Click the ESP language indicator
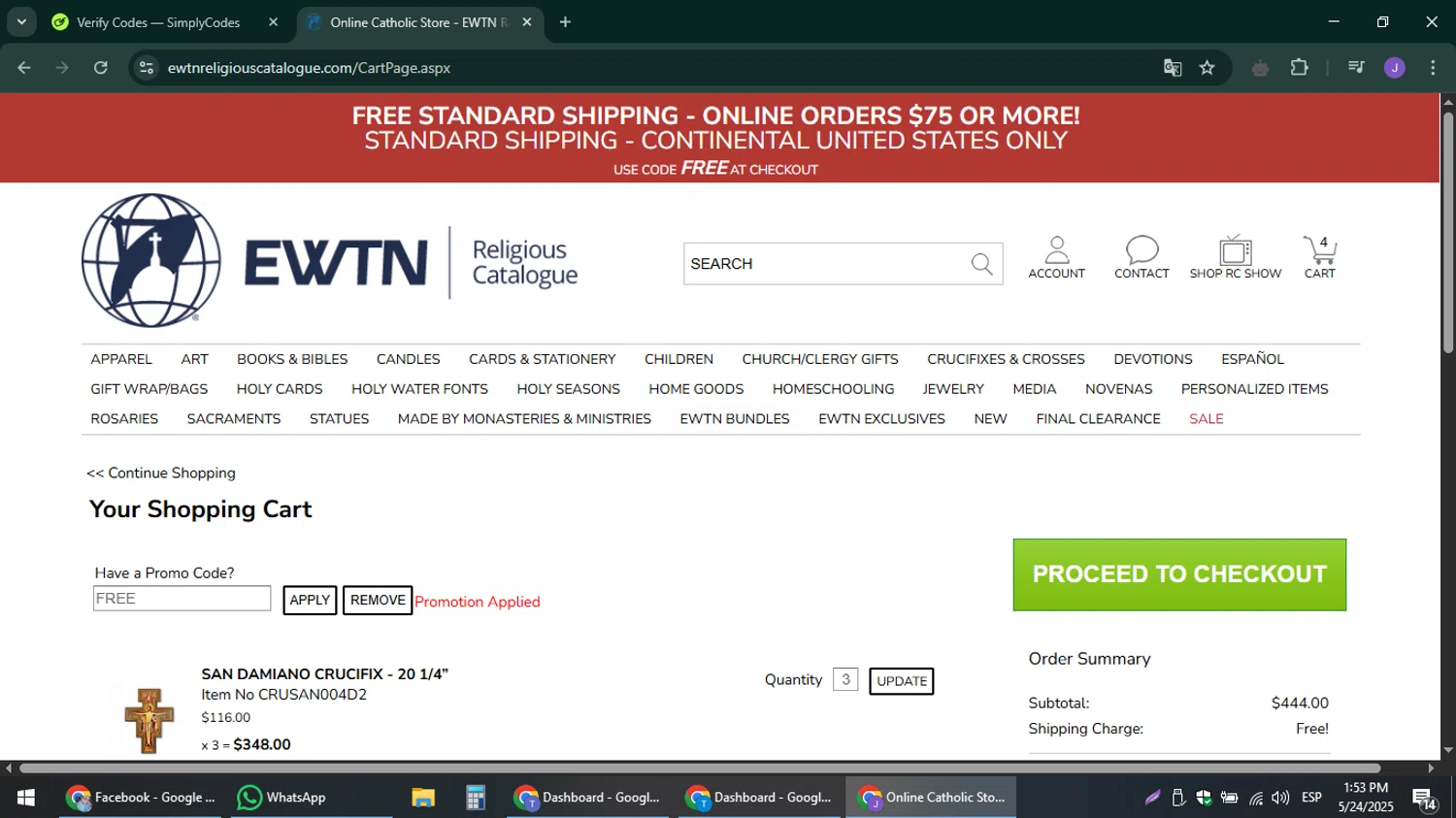Screen dimensions: 1456x818 click(x=1311, y=798)
